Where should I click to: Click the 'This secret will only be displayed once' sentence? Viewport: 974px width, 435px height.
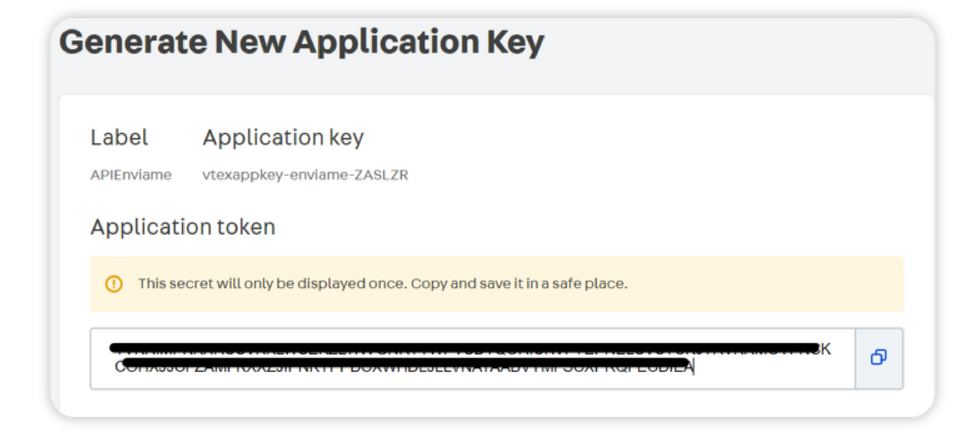(x=272, y=284)
